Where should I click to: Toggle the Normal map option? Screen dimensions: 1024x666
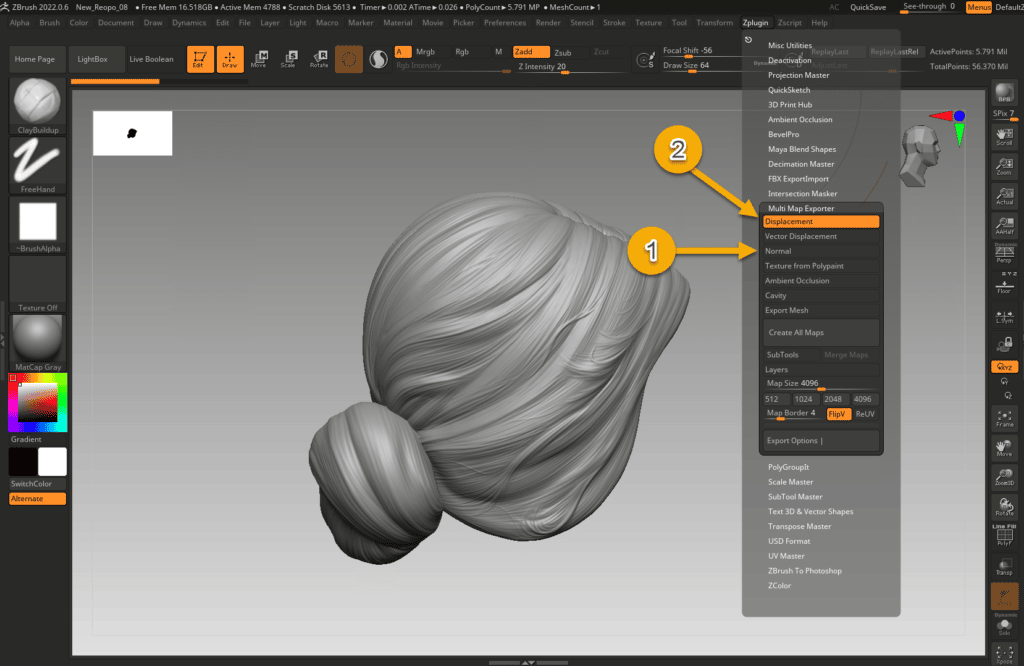point(820,251)
